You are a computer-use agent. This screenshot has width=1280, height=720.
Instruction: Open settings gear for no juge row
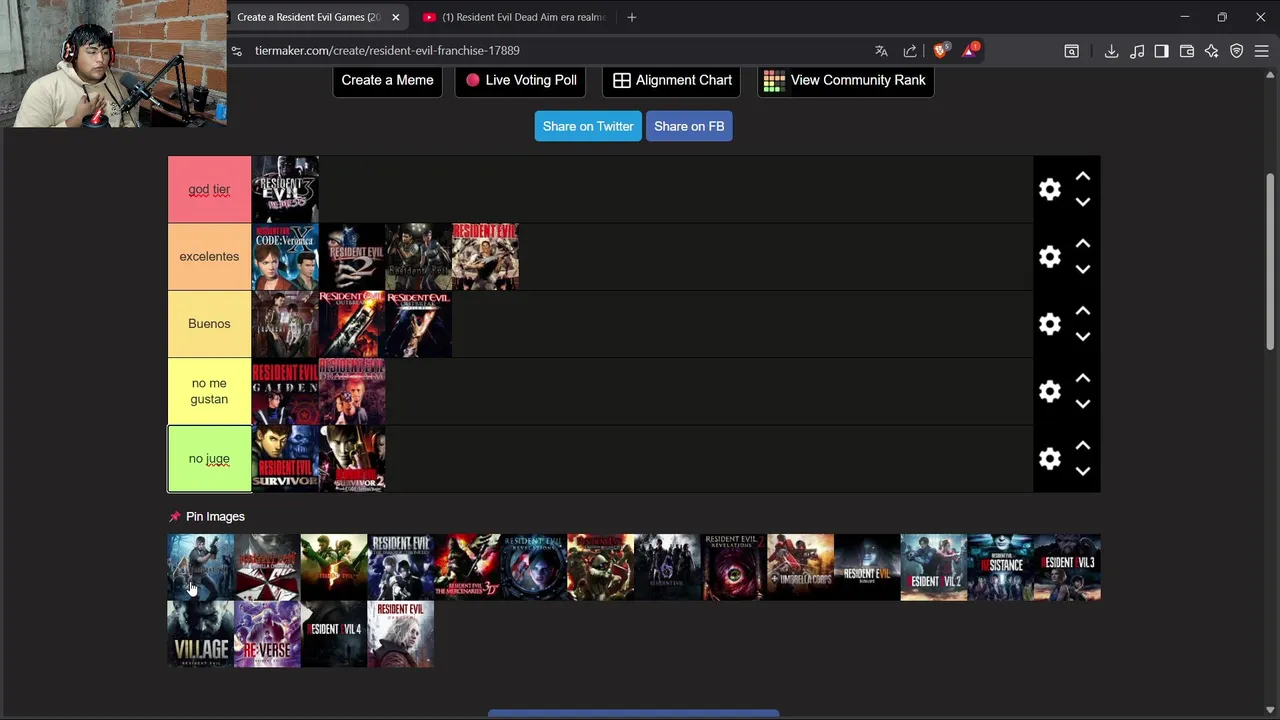tap(1049, 458)
